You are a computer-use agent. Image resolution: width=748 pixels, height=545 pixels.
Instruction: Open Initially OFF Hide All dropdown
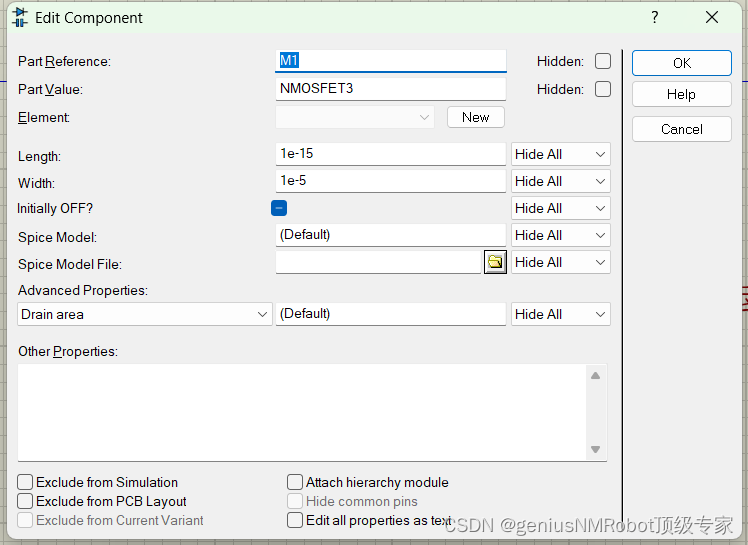[x=561, y=209]
